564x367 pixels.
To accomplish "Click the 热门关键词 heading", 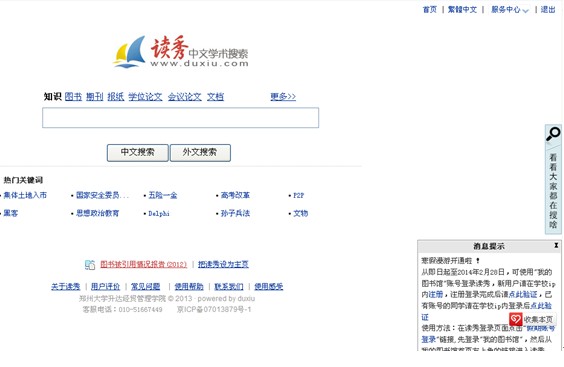I will (23, 180).
